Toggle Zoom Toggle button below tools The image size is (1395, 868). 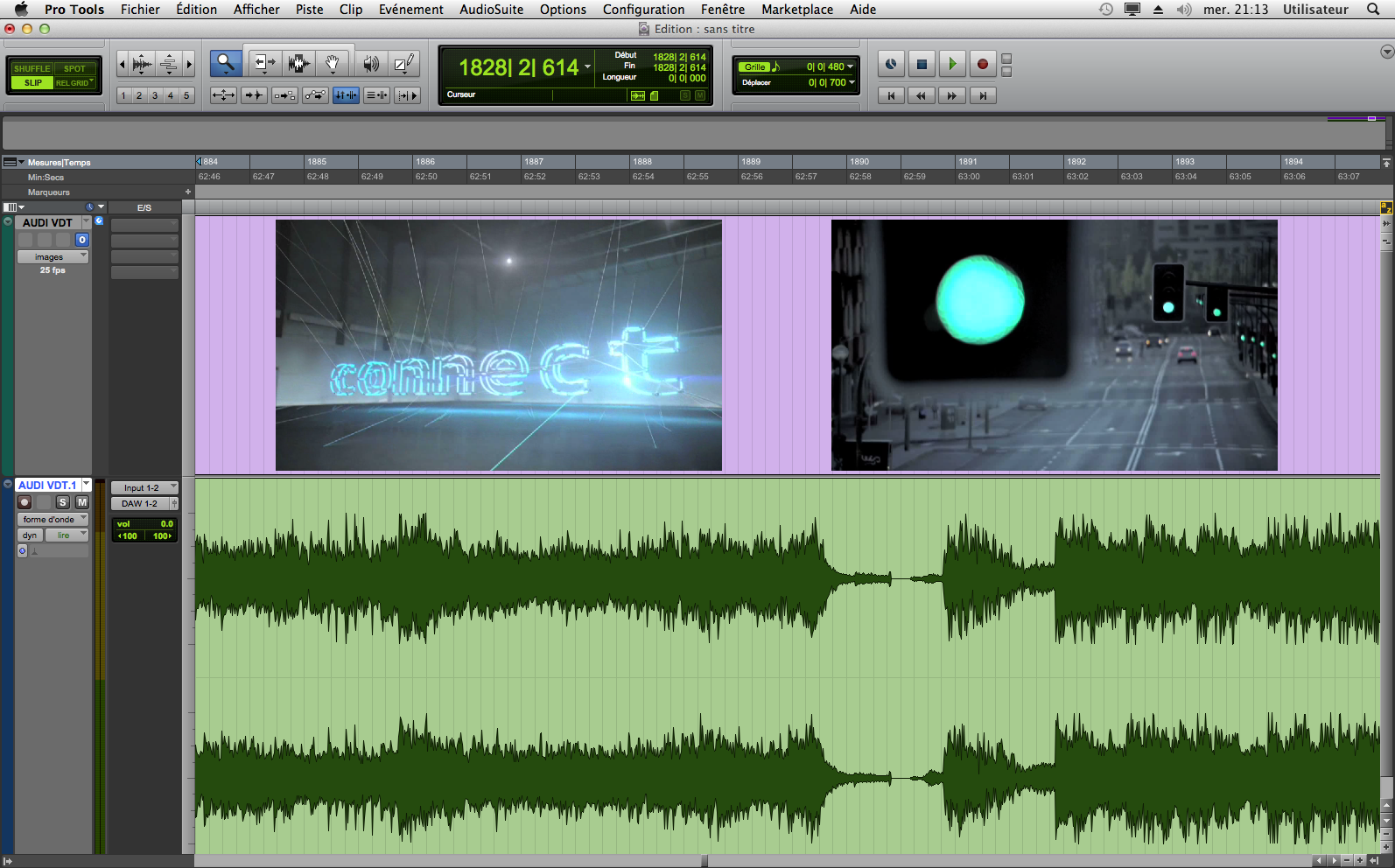223,95
